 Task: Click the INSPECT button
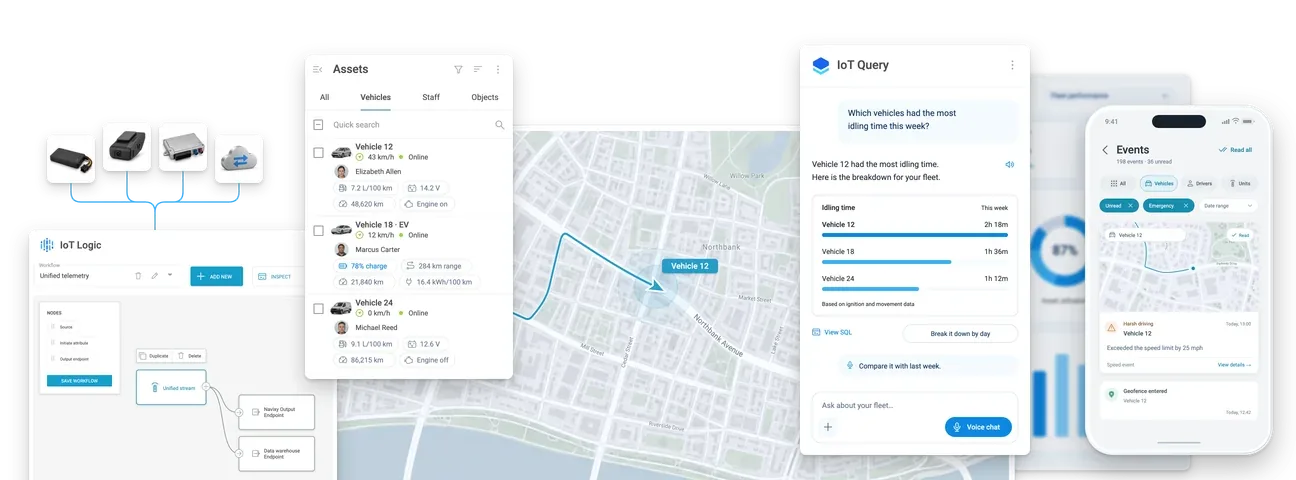(x=275, y=276)
